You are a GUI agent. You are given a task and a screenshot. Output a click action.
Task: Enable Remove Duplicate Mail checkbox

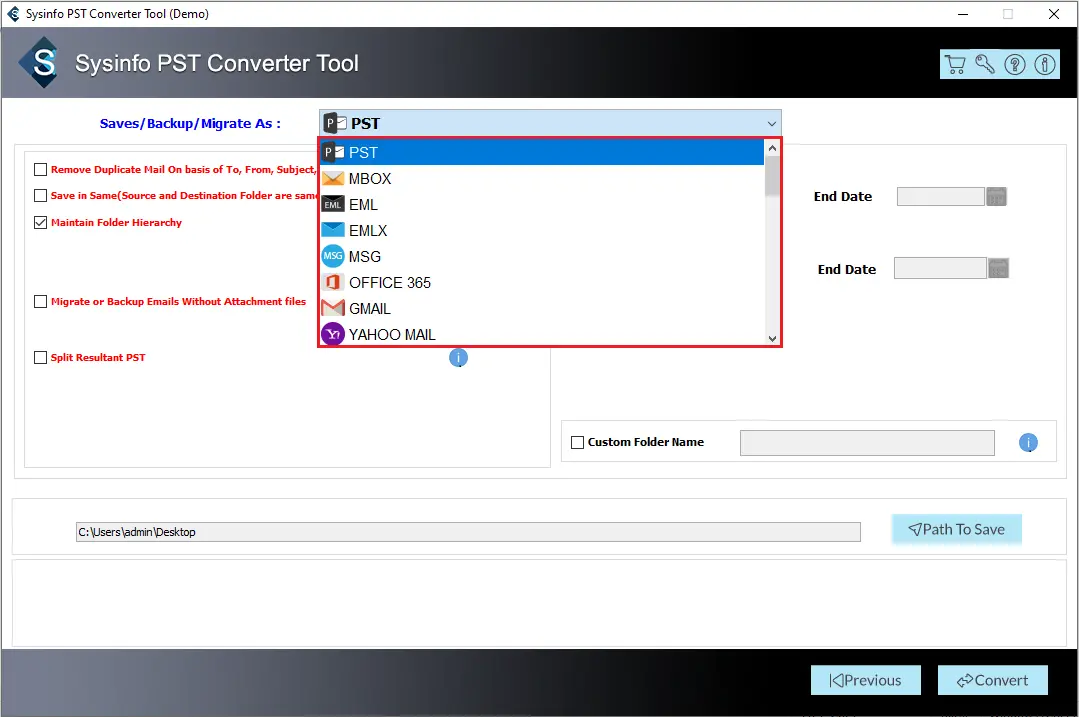(x=41, y=170)
